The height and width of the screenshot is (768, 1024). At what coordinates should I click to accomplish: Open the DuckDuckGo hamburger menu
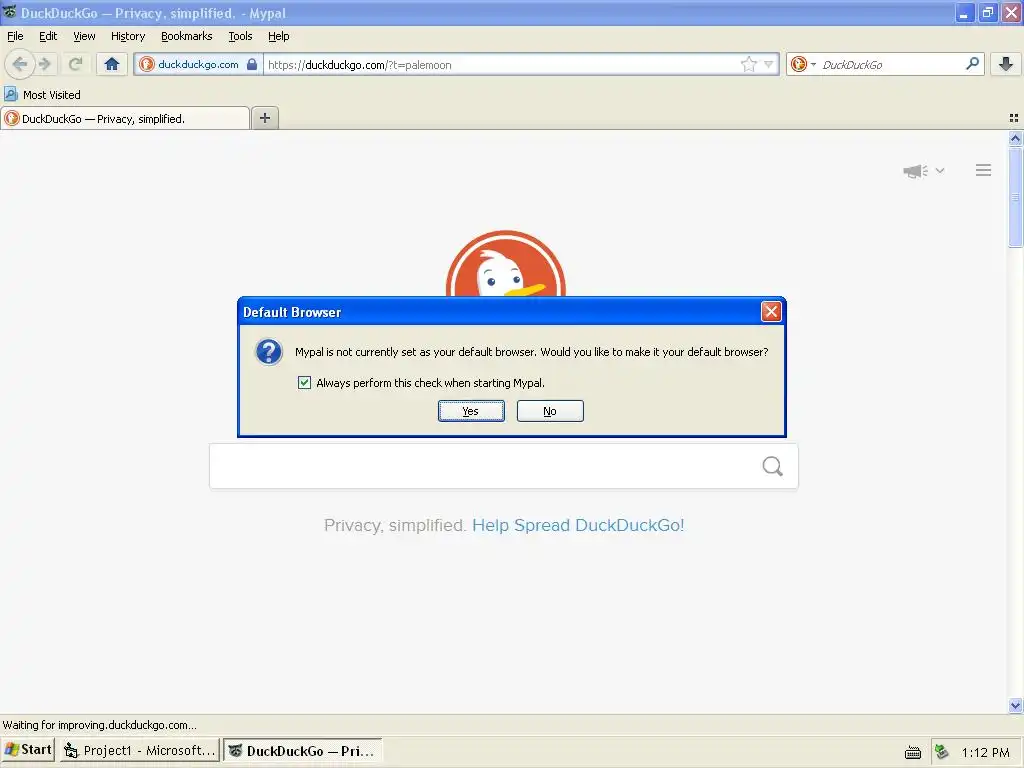(984, 170)
